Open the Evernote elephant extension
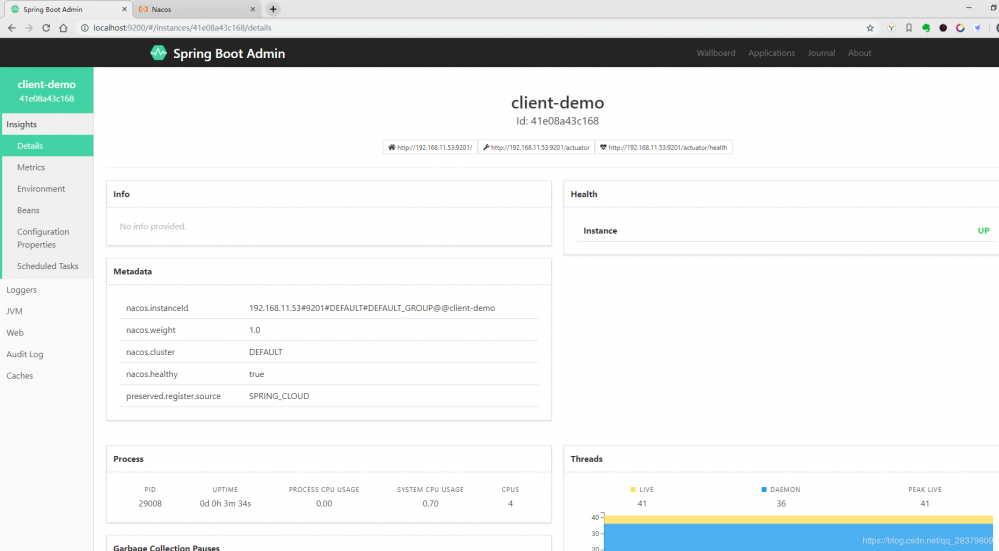The height and width of the screenshot is (551, 999). pyautogui.click(x=926, y=28)
